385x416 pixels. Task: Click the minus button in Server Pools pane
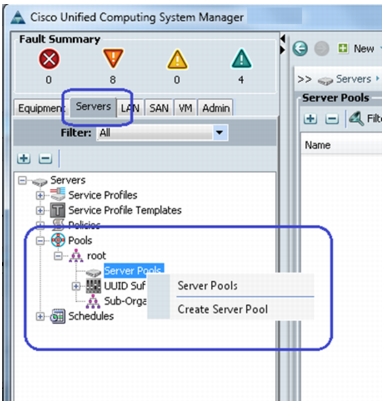click(x=332, y=118)
